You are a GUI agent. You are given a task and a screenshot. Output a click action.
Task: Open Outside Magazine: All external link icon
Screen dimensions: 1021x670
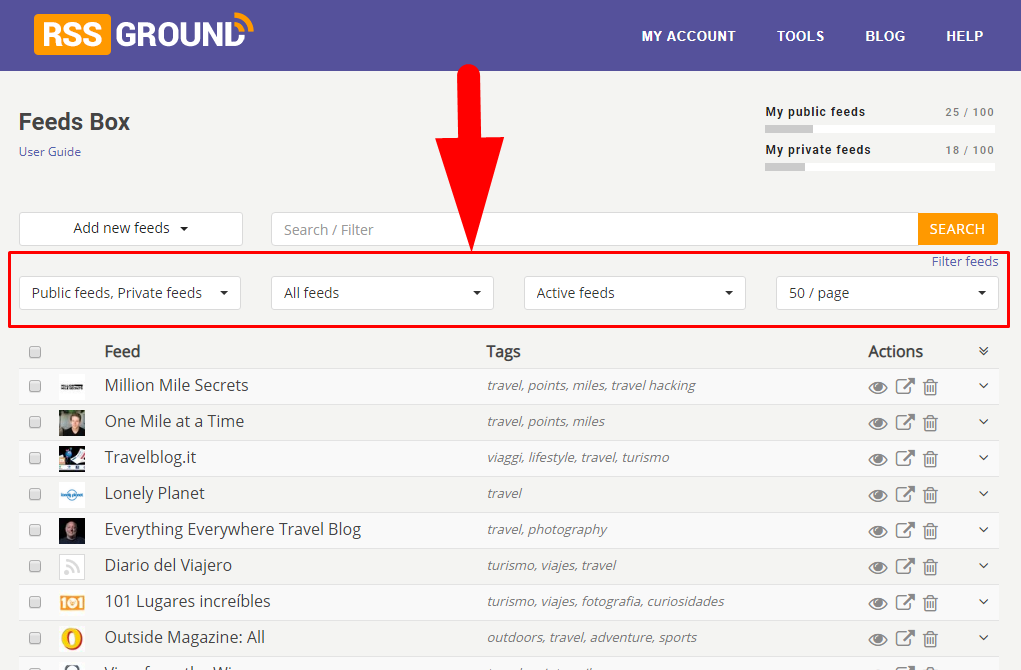coord(905,638)
